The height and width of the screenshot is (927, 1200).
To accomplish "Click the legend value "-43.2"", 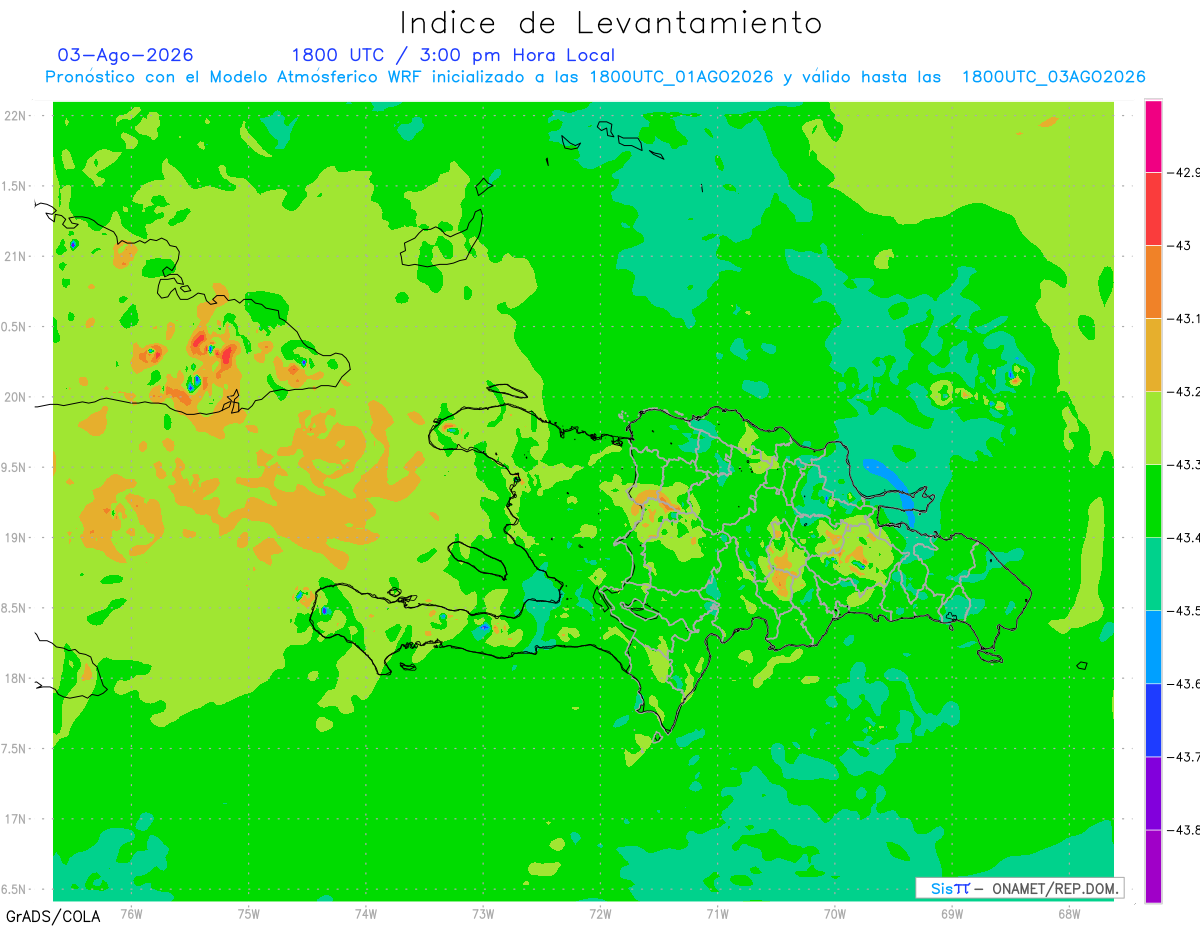I will 1184,392.
